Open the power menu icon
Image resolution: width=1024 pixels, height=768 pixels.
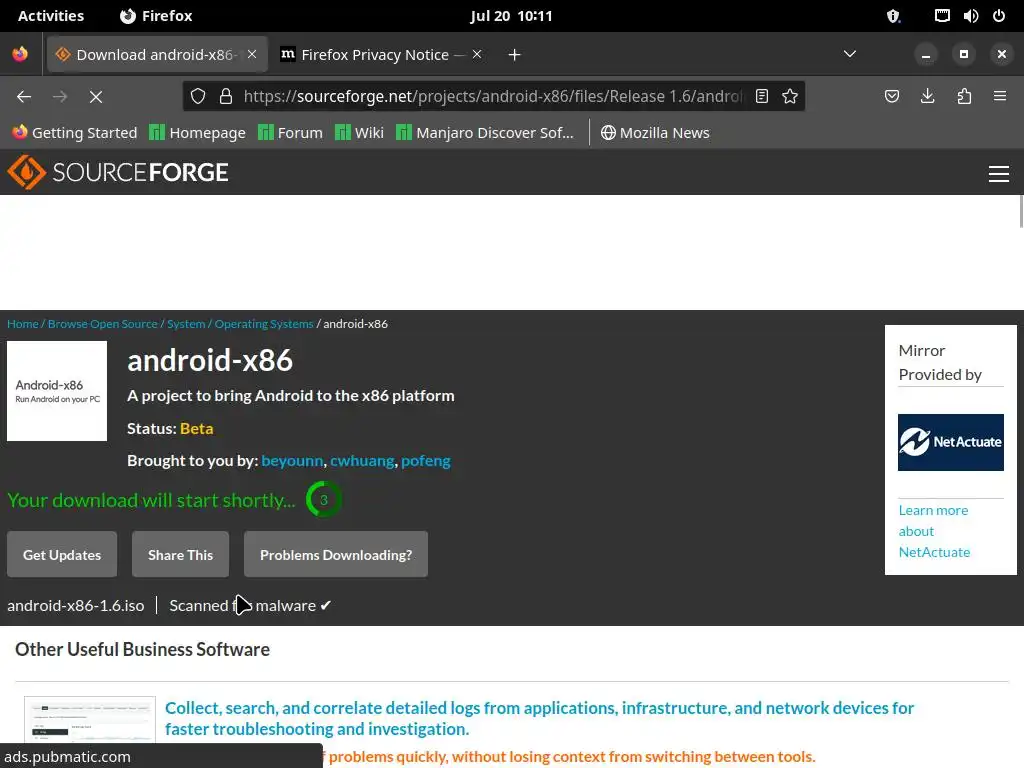tap(999, 16)
